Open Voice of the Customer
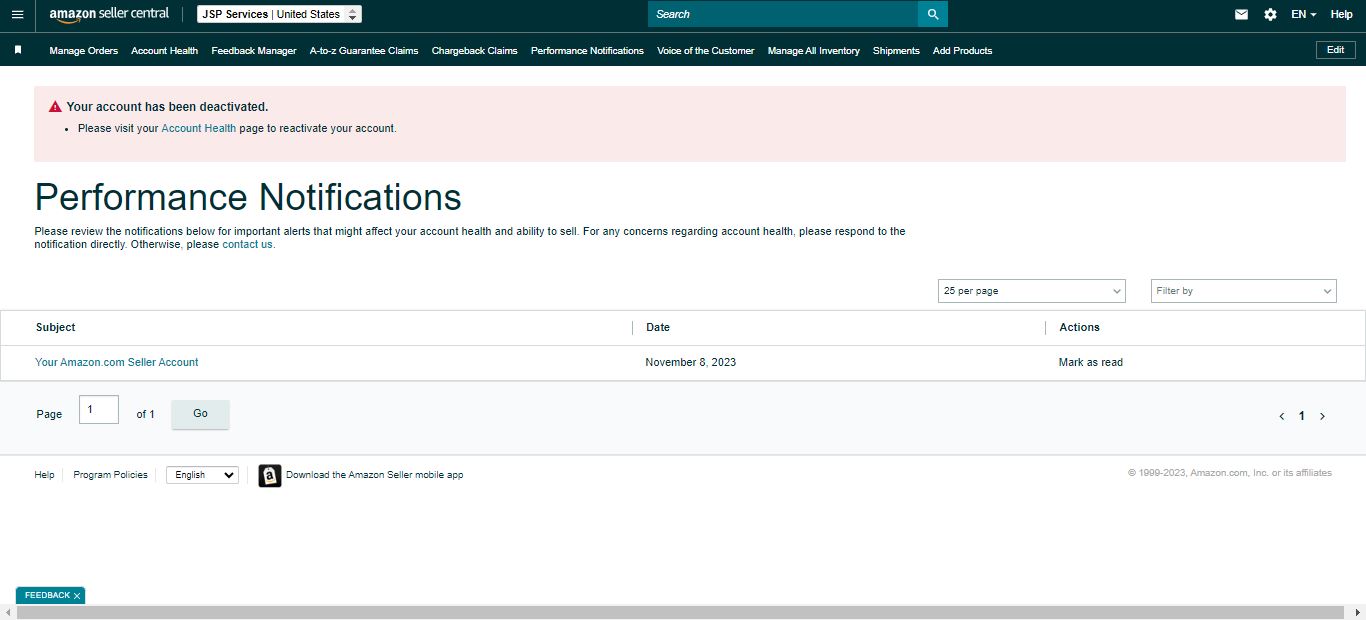Image resolution: width=1366 pixels, height=620 pixels. pos(706,50)
